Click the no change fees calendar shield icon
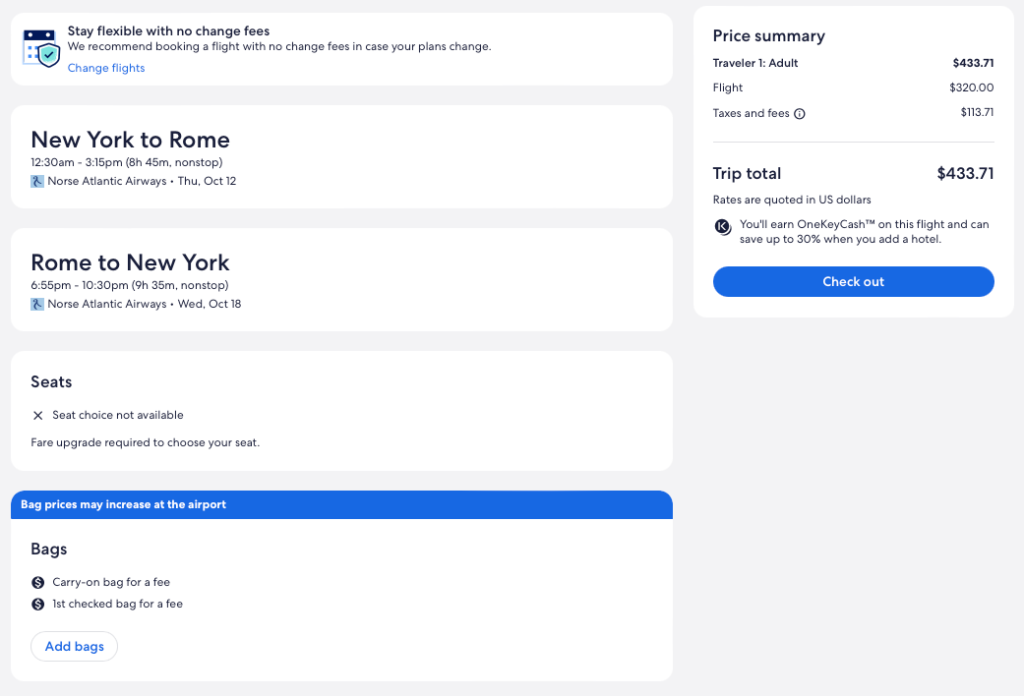The width and height of the screenshot is (1024, 696). (x=41, y=48)
